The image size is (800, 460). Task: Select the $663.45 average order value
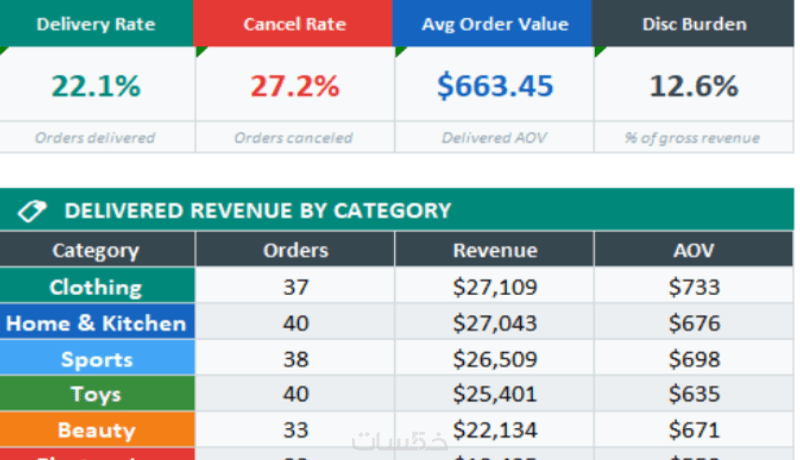(x=494, y=86)
